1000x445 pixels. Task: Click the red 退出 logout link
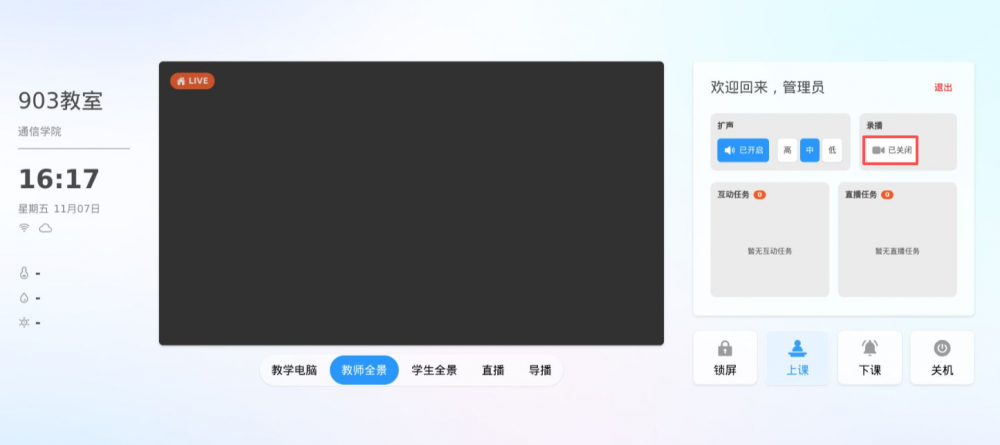(x=943, y=88)
